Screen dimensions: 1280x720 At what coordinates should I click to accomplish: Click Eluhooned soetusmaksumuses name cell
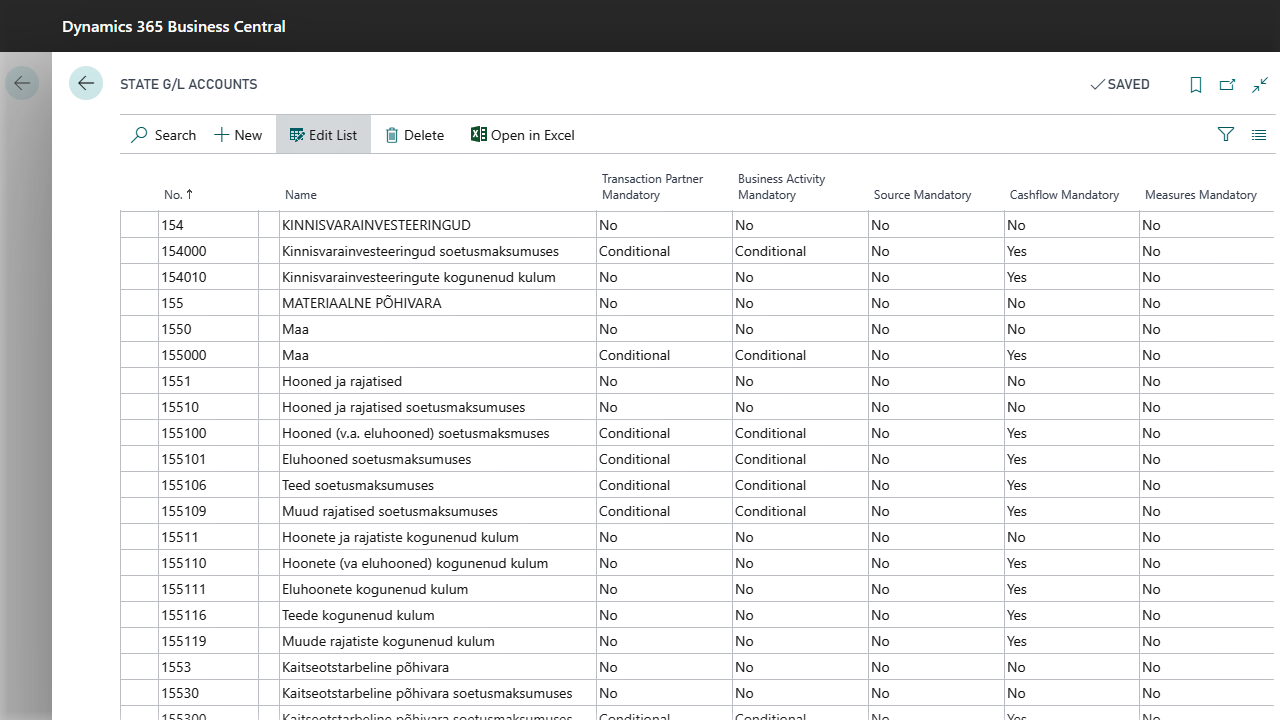pyautogui.click(x=436, y=459)
